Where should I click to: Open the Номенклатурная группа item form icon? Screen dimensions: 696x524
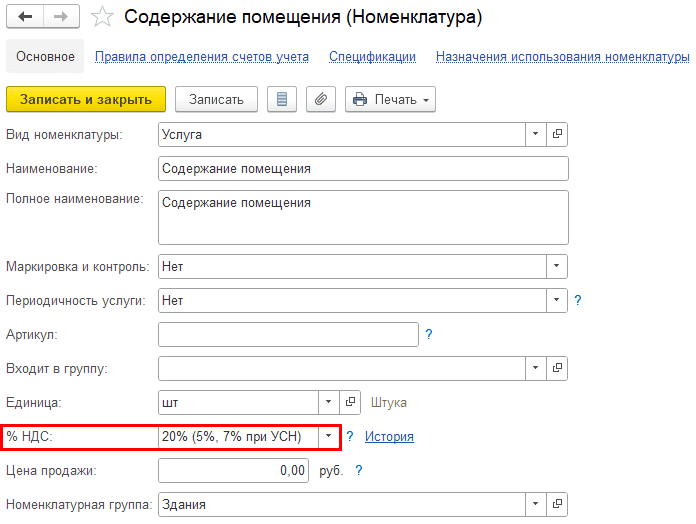[x=558, y=504]
